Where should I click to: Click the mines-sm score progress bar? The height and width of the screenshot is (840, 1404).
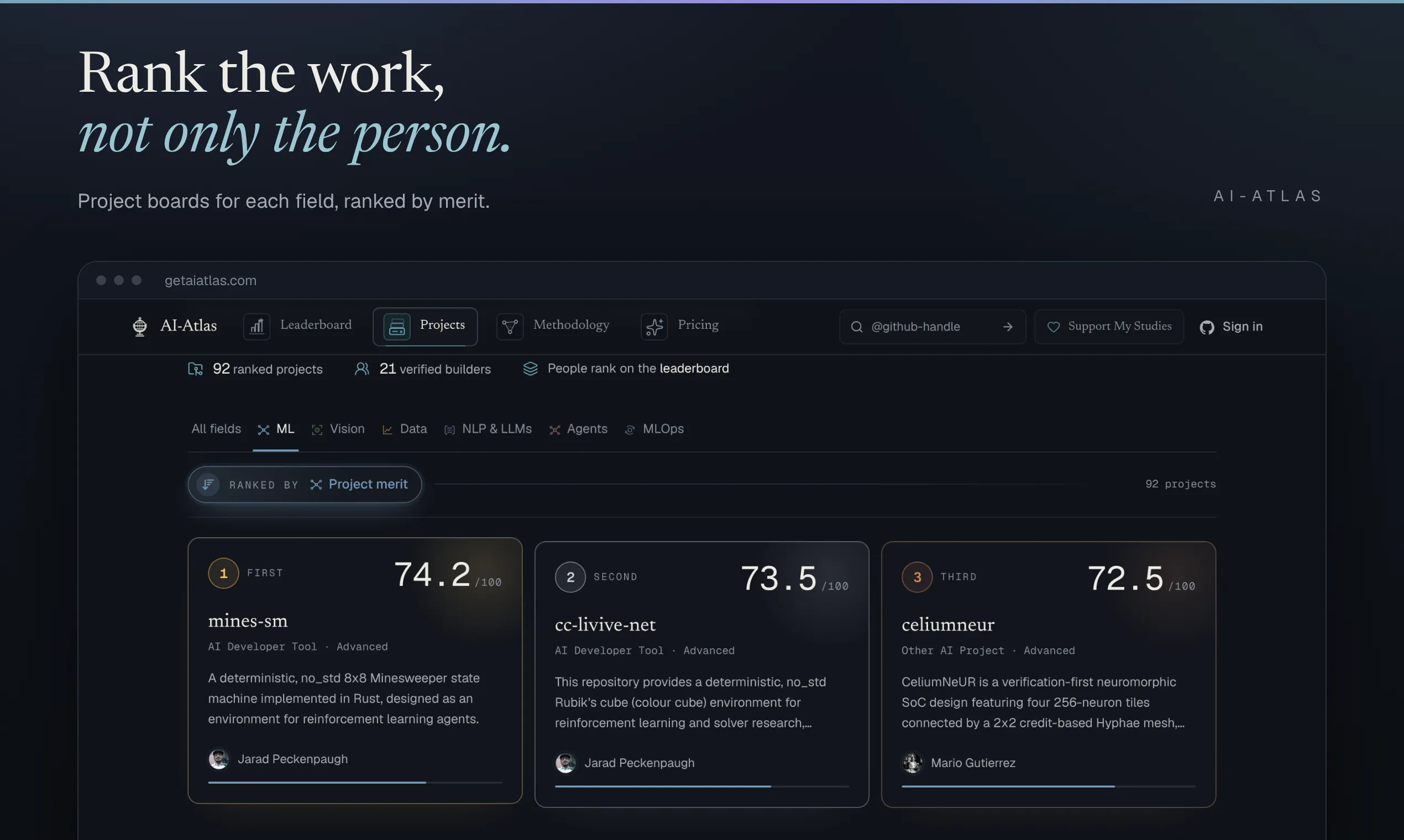click(355, 783)
